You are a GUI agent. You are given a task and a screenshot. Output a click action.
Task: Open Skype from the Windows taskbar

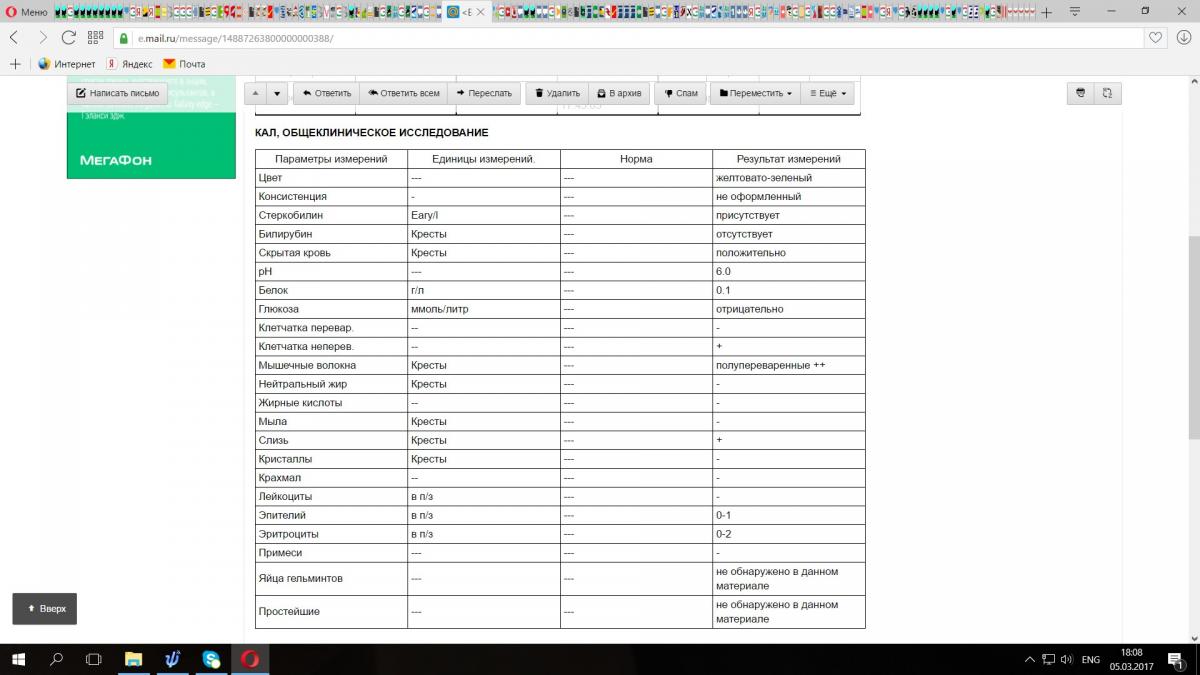(x=211, y=660)
